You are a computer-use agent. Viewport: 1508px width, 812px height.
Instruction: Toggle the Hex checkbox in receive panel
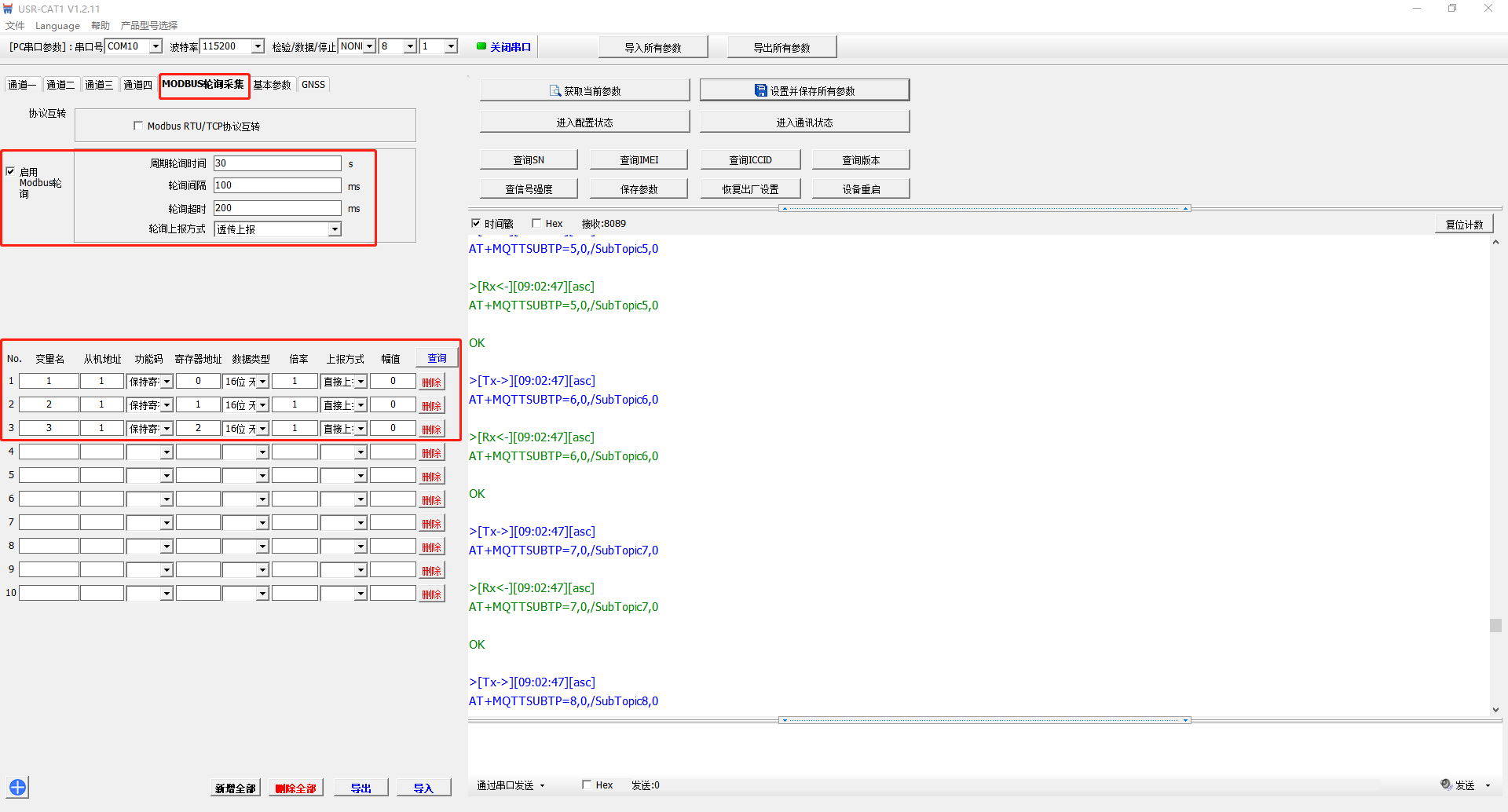pos(536,224)
